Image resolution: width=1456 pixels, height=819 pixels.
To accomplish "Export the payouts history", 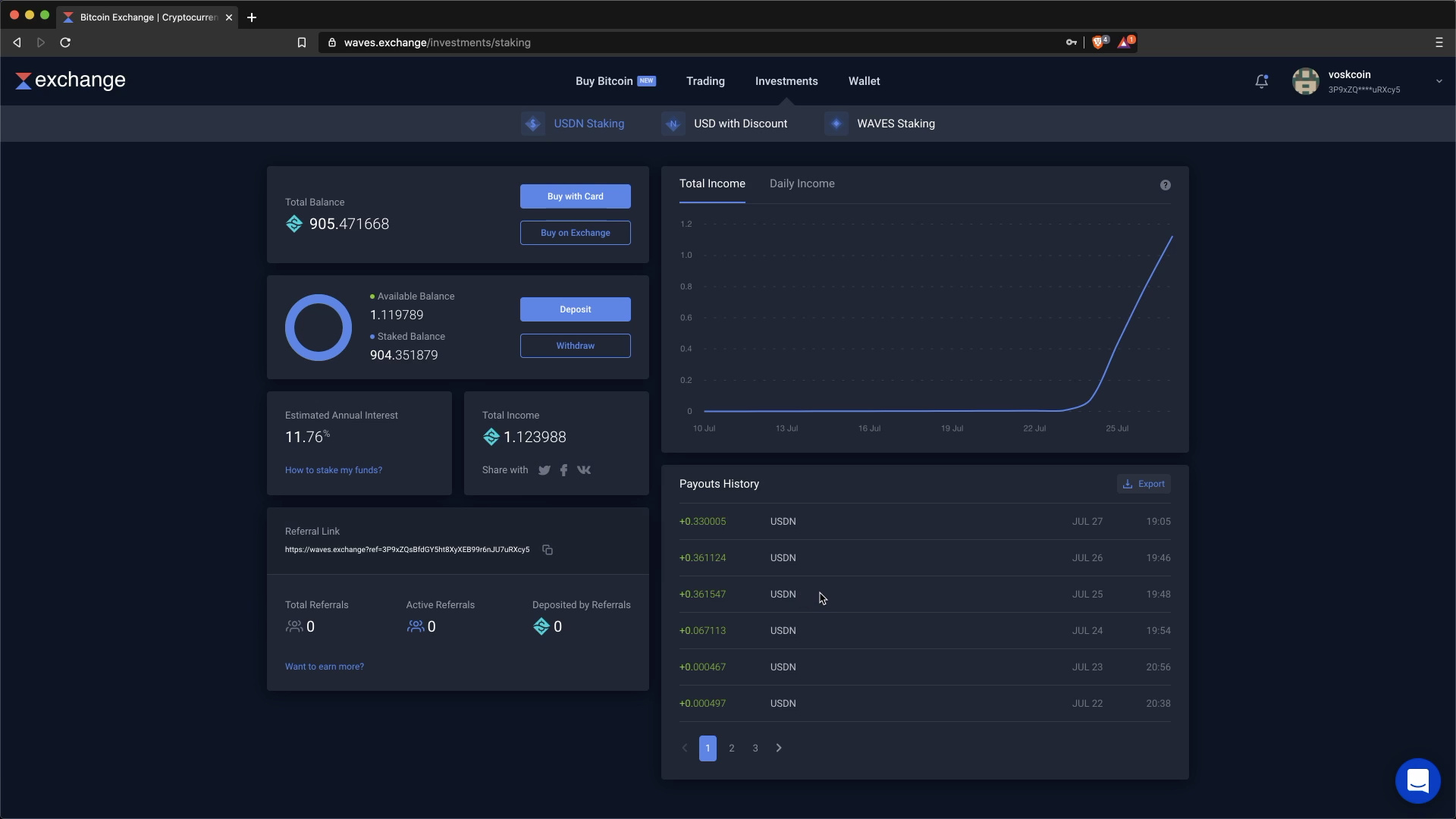I will pyautogui.click(x=1144, y=484).
